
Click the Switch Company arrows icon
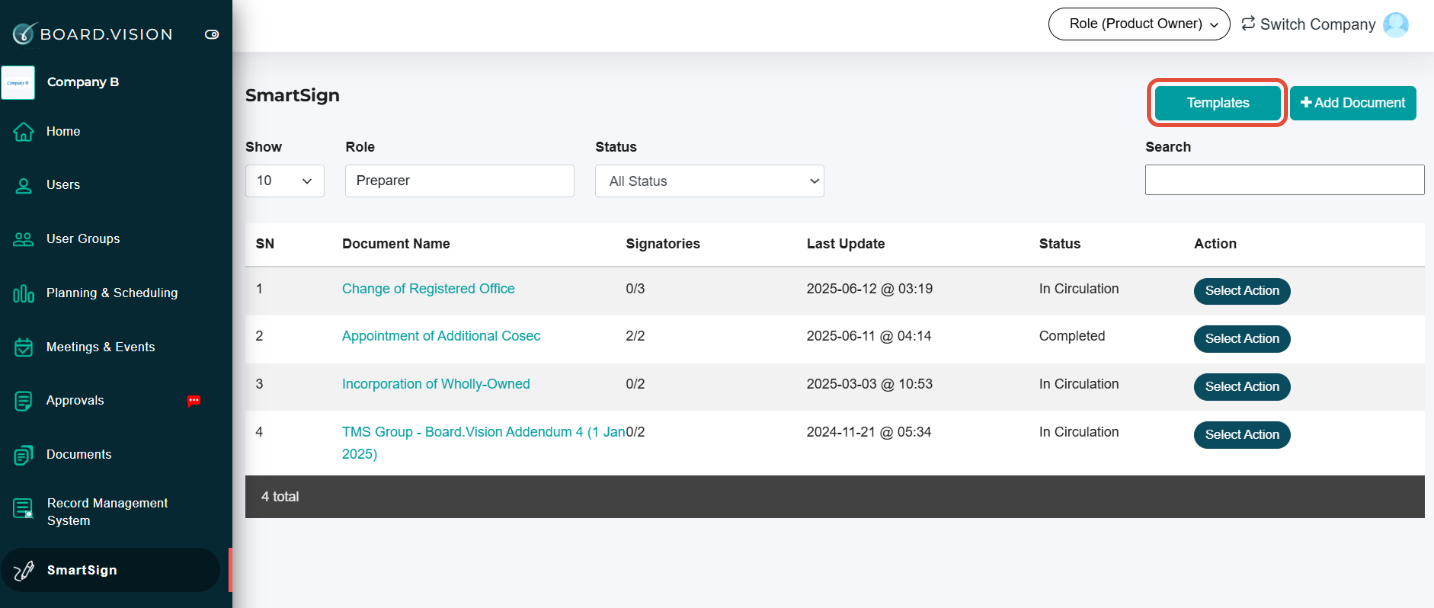1248,23
